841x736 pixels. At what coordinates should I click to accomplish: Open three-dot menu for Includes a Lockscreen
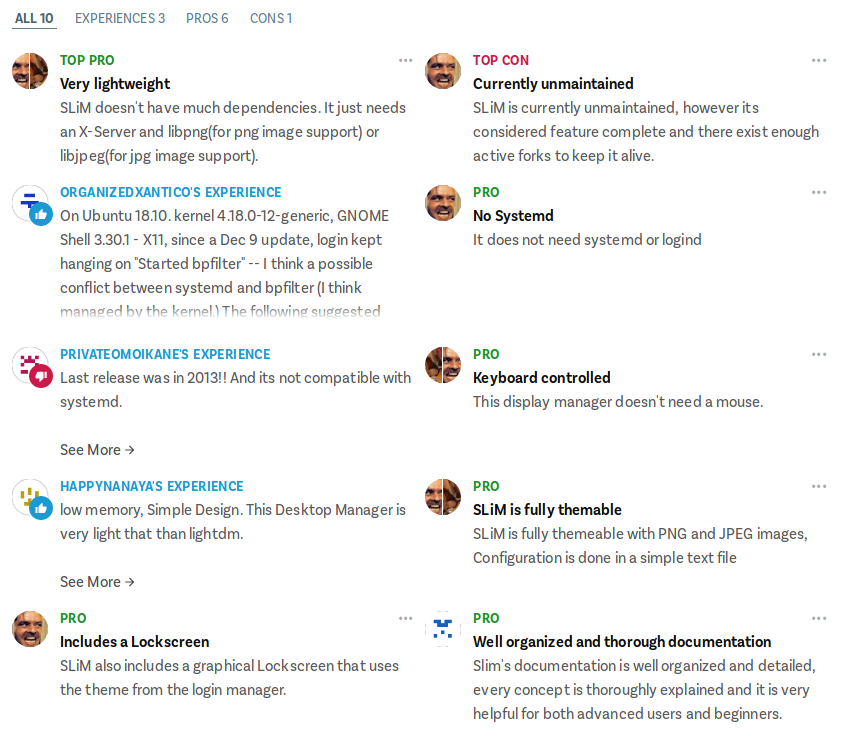[x=405, y=618]
